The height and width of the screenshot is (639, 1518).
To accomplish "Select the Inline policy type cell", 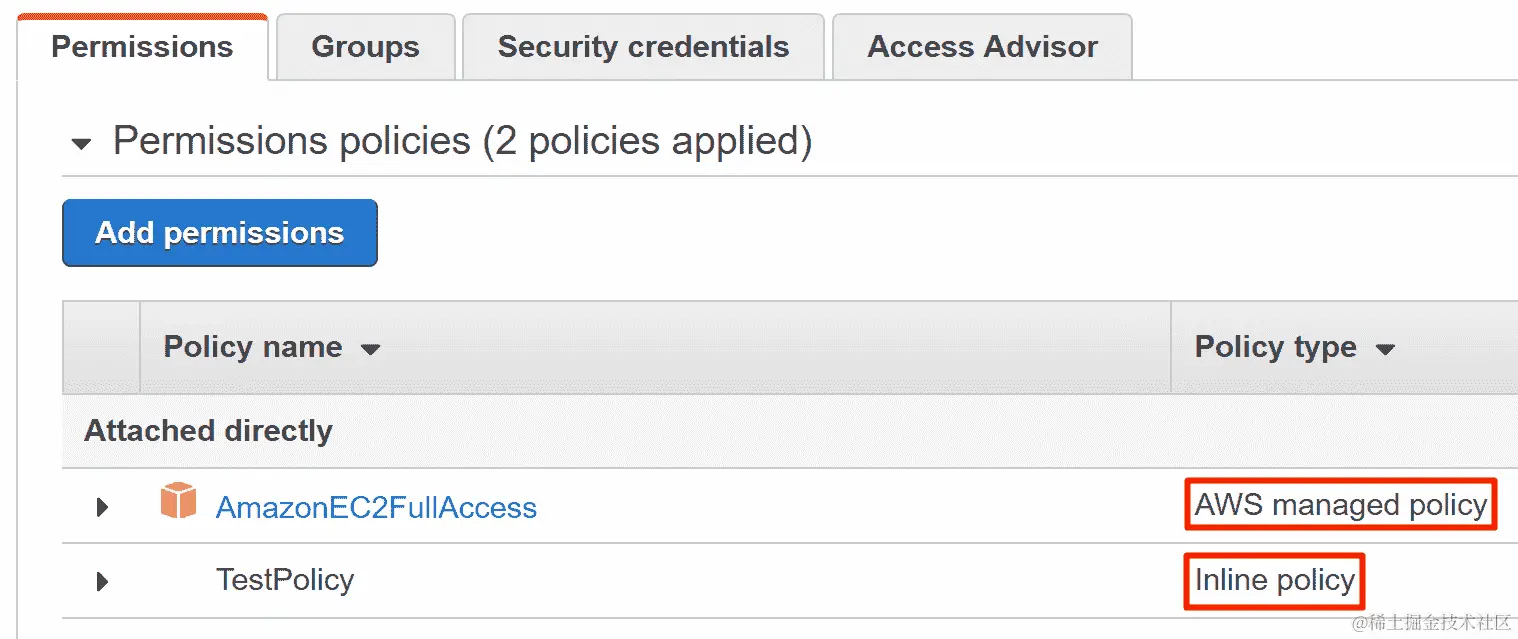I will point(1275,580).
